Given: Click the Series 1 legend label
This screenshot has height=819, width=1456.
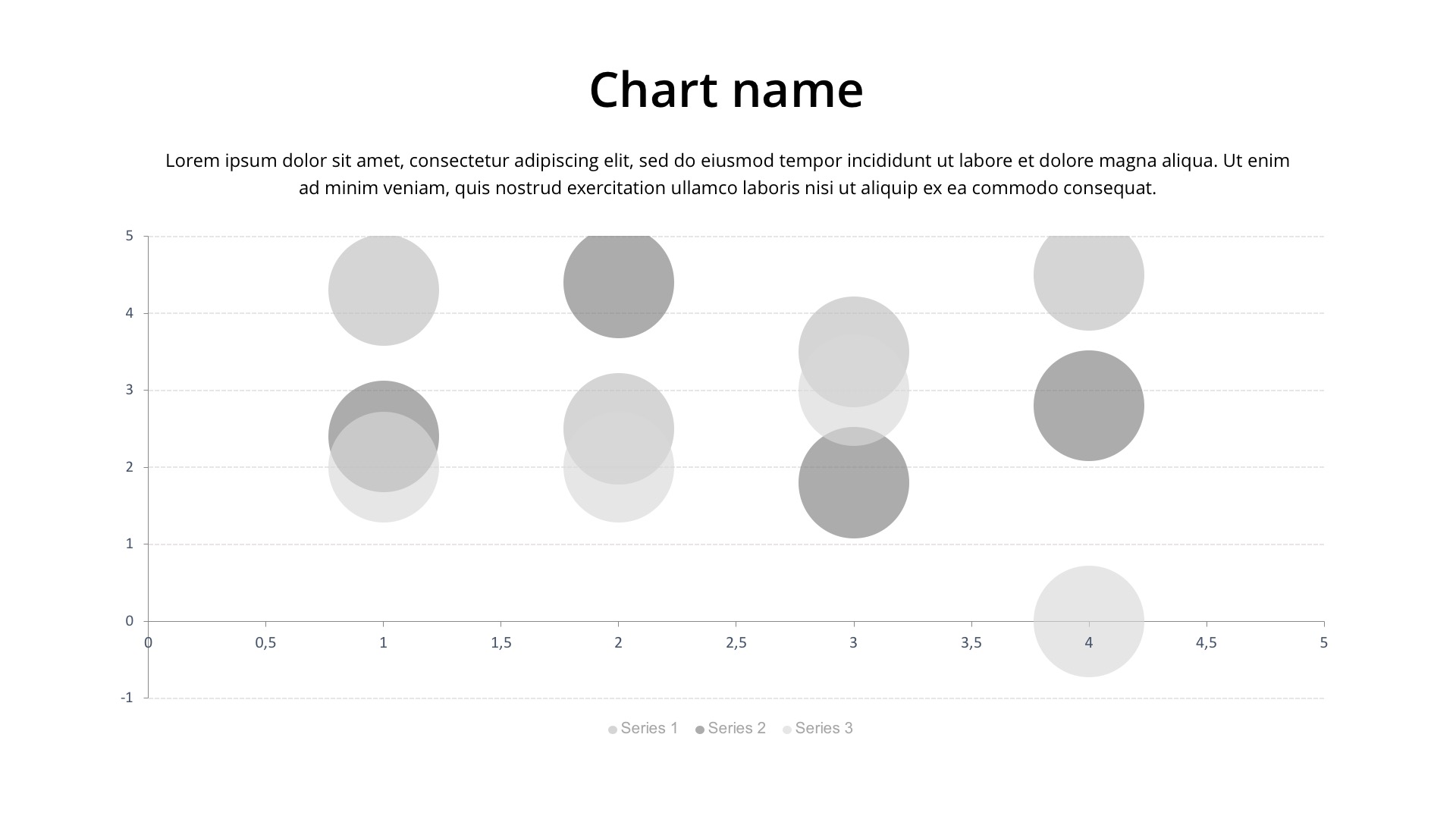Looking at the screenshot, I should pyautogui.click(x=649, y=729).
